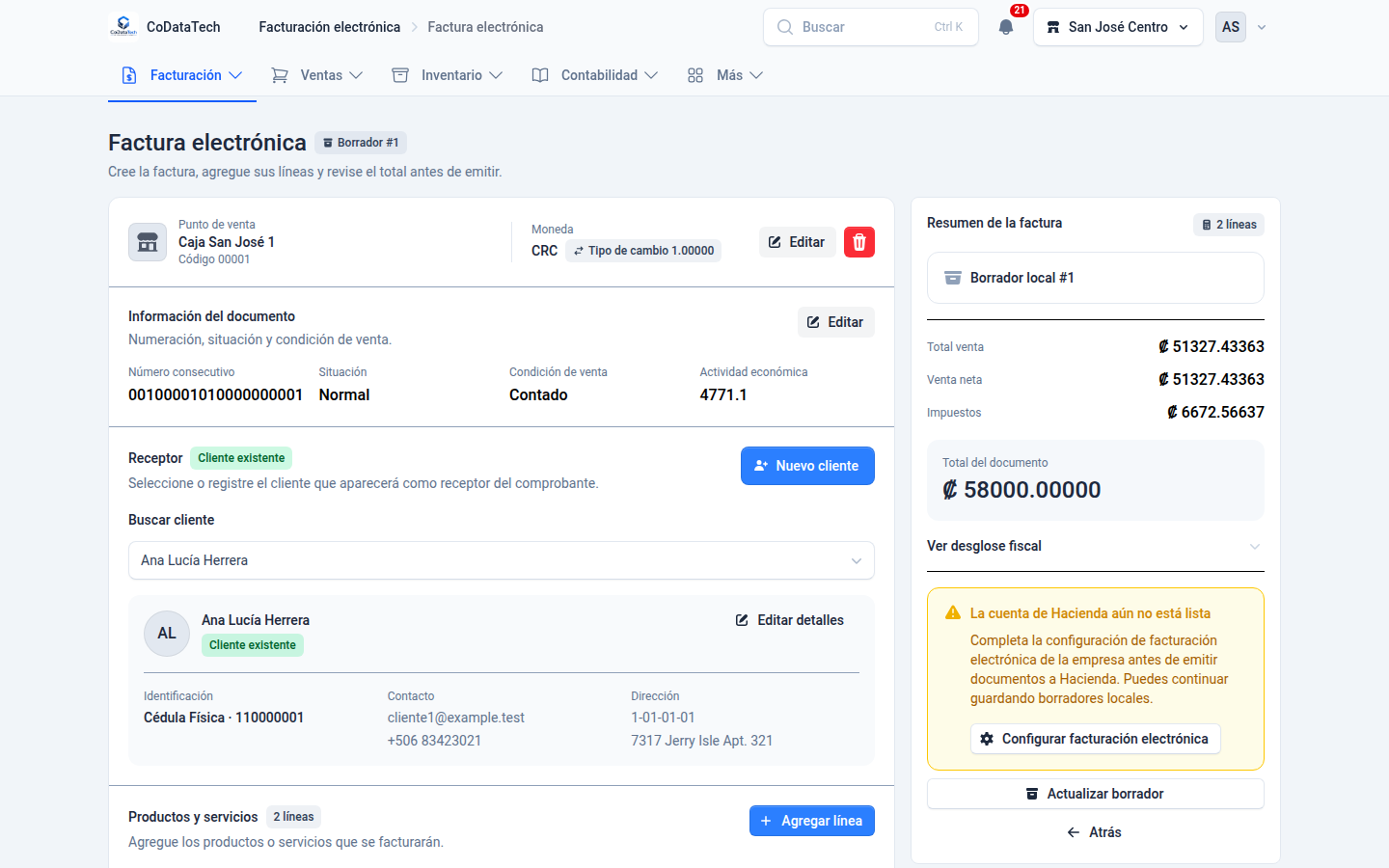Click the Cliente existente badge next to Receptor

(x=241, y=458)
